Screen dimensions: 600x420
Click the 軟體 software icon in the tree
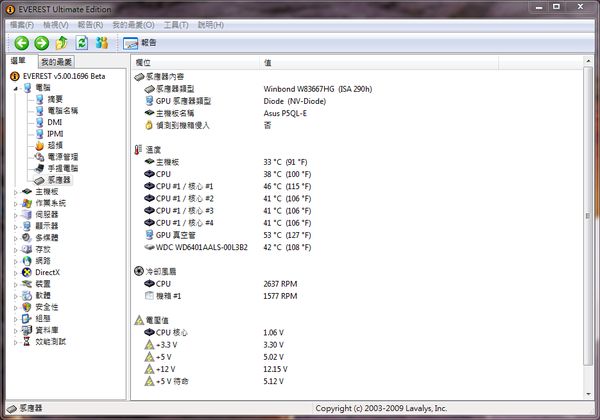27,295
